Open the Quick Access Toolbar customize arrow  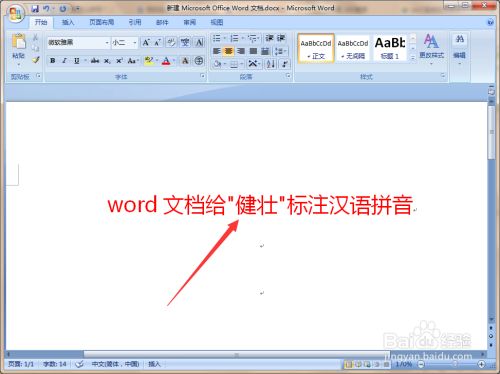(x=77, y=9)
